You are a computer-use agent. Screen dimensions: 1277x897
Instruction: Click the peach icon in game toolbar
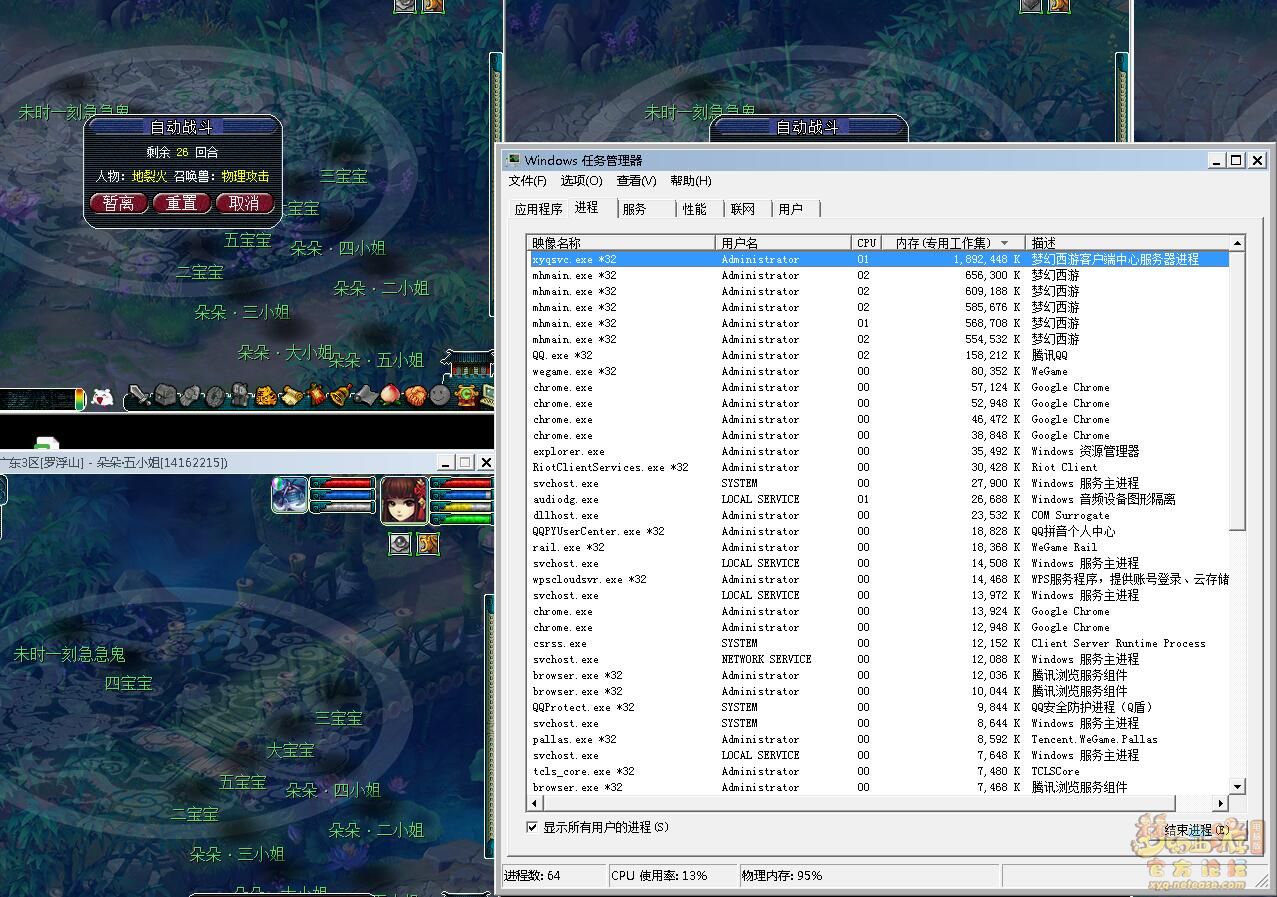pos(391,395)
